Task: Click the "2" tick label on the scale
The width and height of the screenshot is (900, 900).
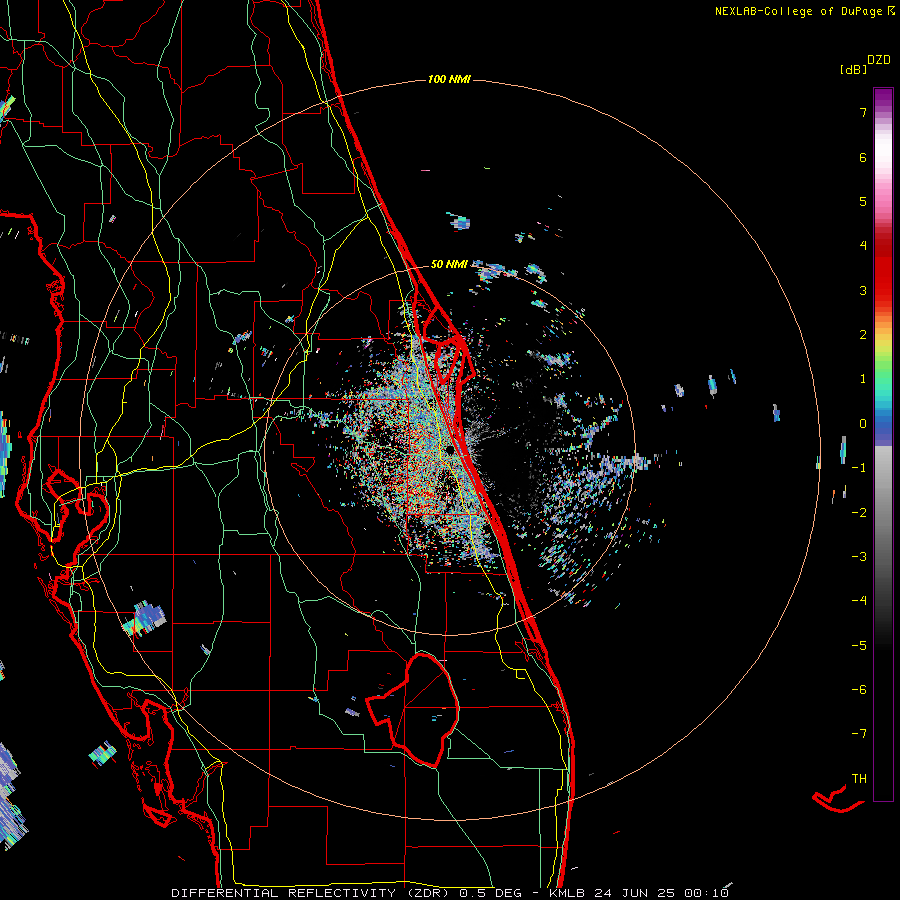Action: coord(863,335)
